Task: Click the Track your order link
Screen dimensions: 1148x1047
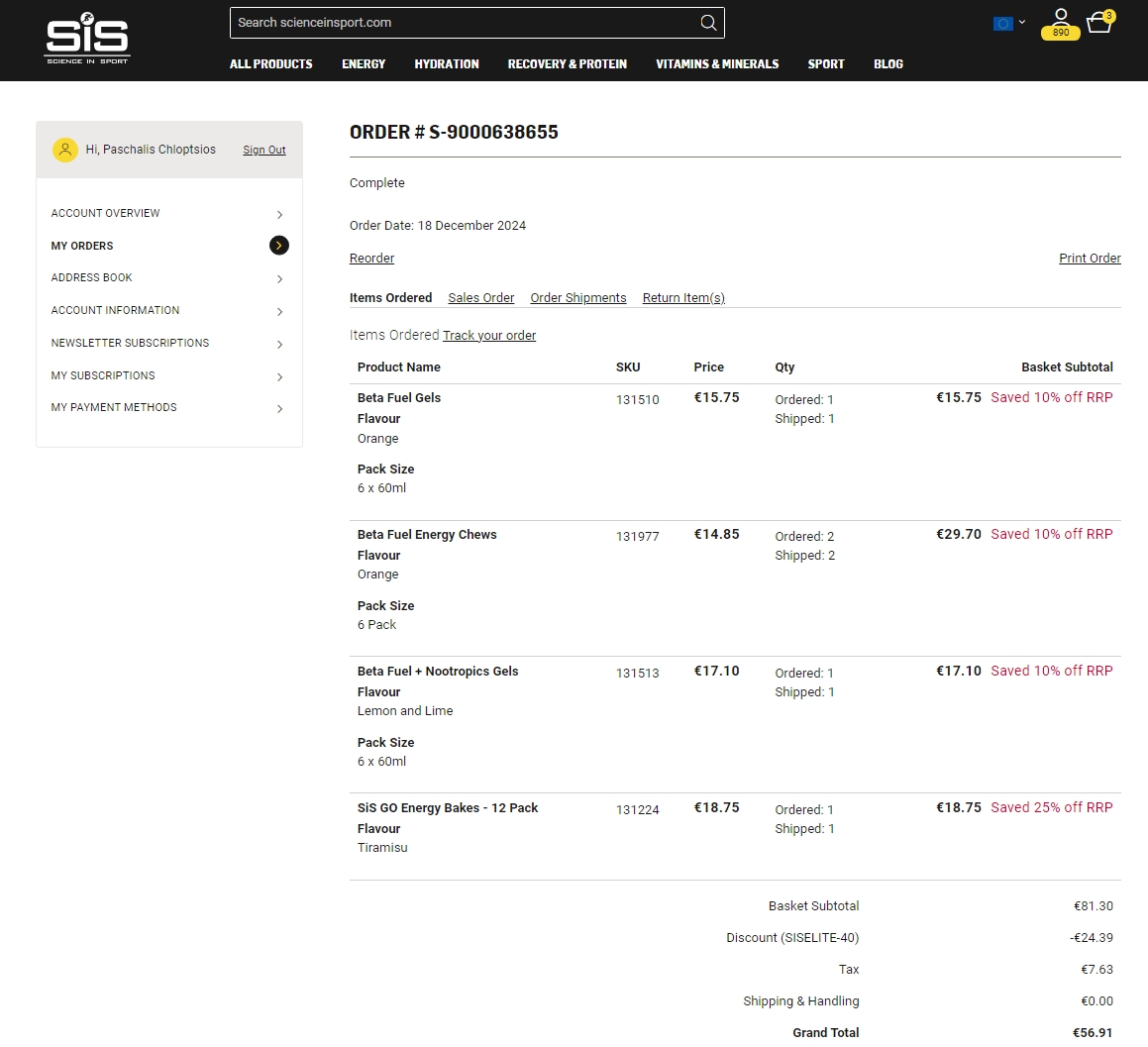Action: [x=489, y=336]
